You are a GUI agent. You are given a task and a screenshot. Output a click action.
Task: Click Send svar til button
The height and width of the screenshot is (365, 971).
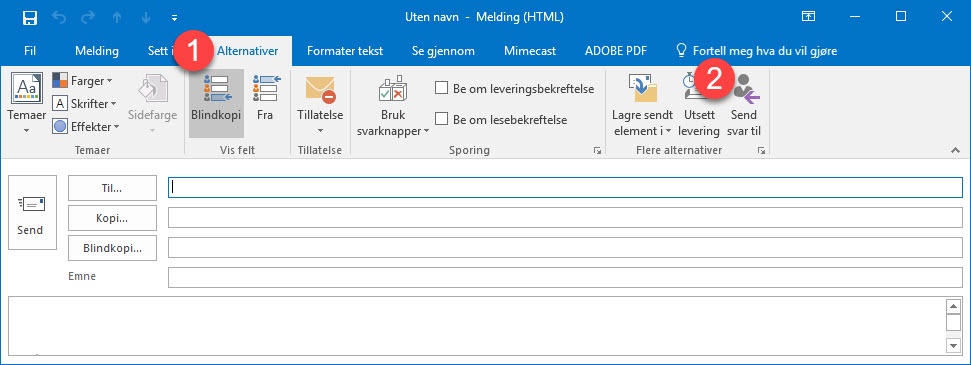744,105
